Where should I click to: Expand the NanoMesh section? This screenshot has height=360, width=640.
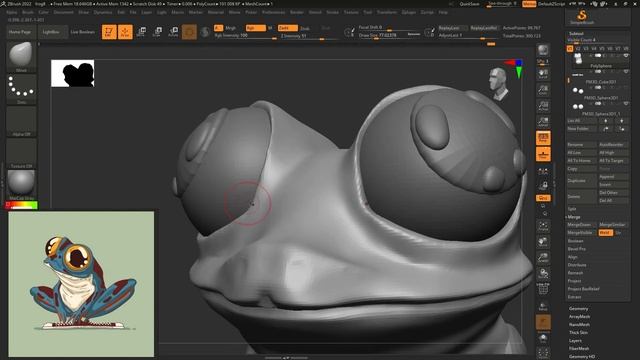[579, 324]
